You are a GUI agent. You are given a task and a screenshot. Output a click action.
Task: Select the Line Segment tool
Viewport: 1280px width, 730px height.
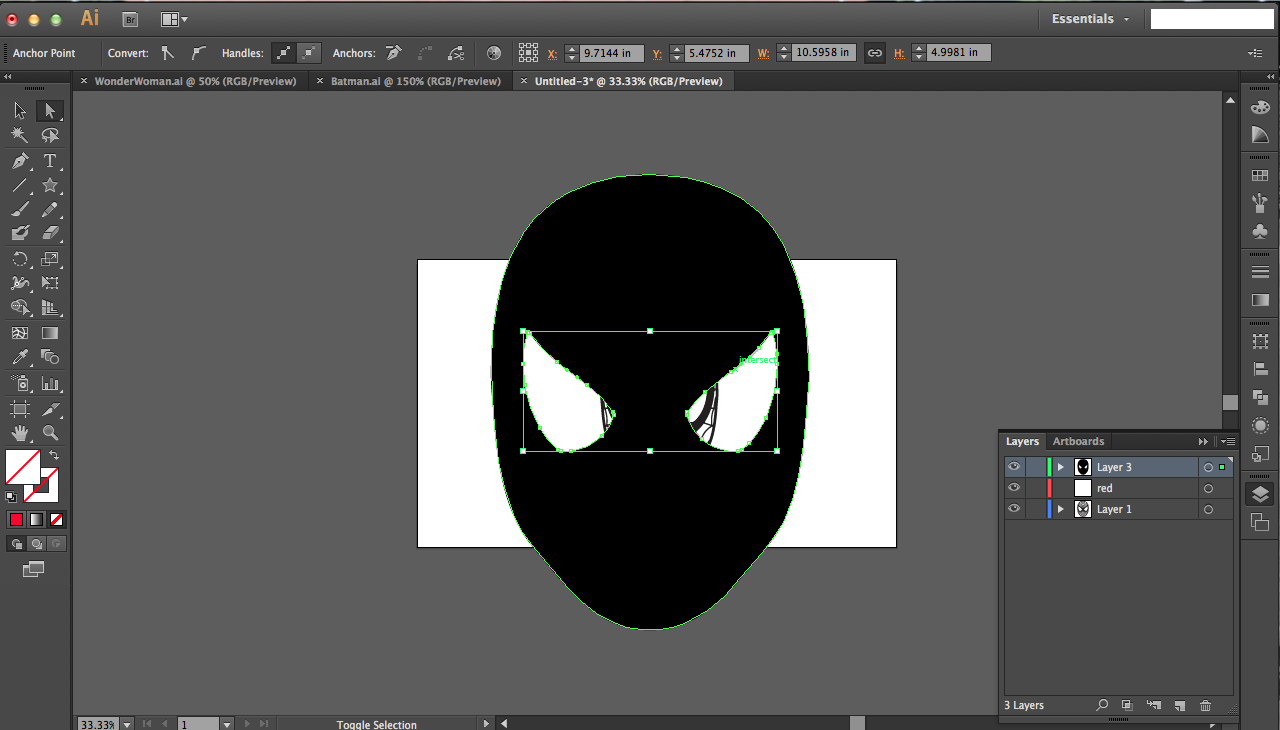click(19, 186)
